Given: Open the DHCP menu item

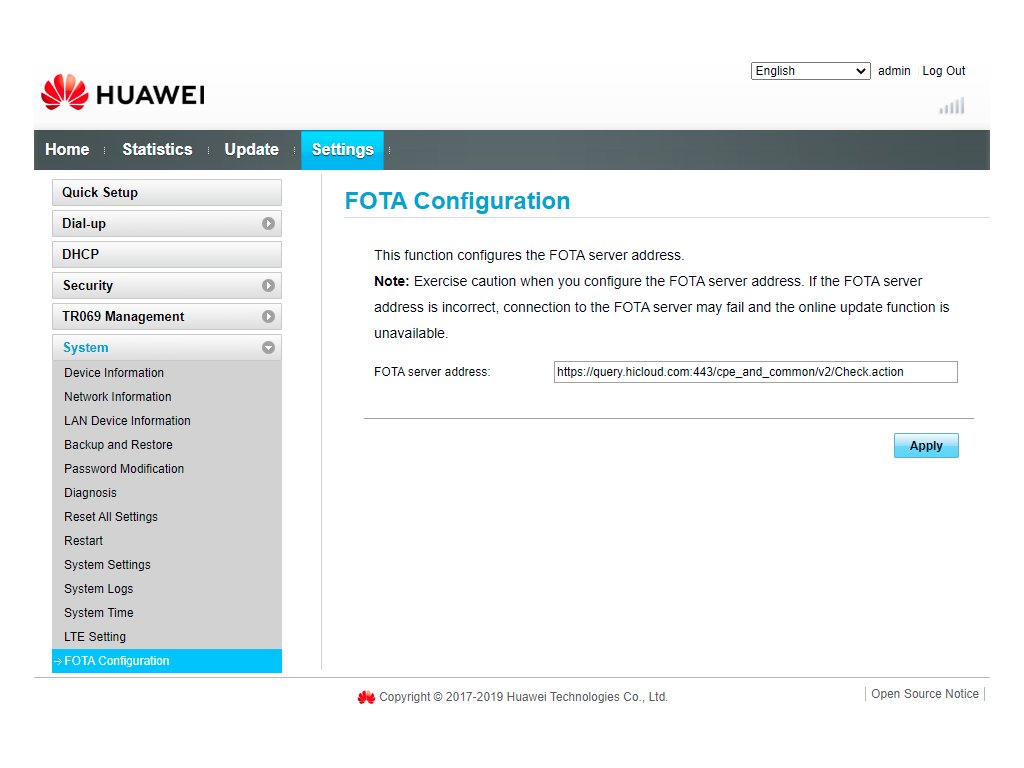Looking at the screenshot, I should (167, 254).
